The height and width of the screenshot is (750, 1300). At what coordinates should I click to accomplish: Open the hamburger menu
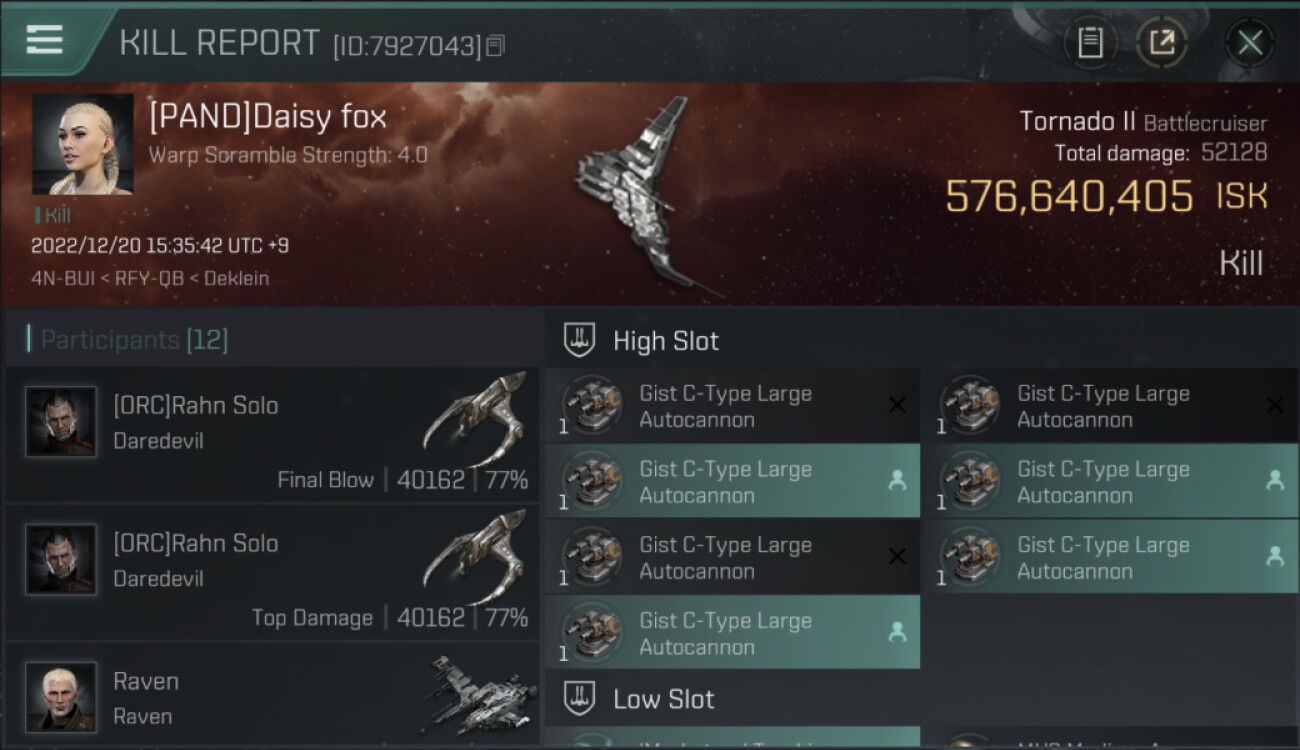coord(45,40)
